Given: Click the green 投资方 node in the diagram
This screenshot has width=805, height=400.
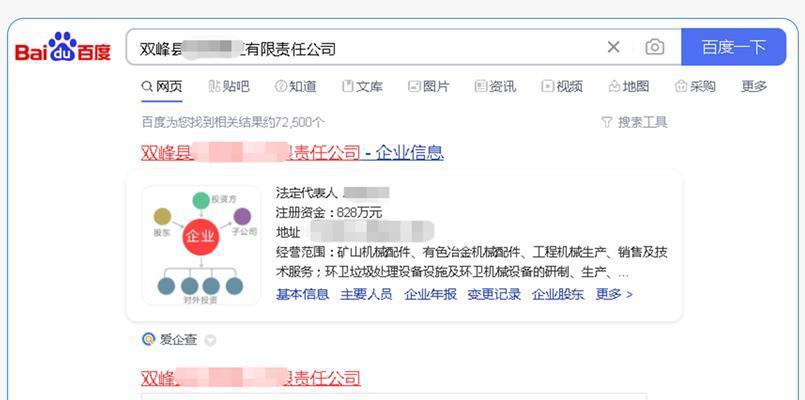Looking at the screenshot, I should tap(201, 200).
